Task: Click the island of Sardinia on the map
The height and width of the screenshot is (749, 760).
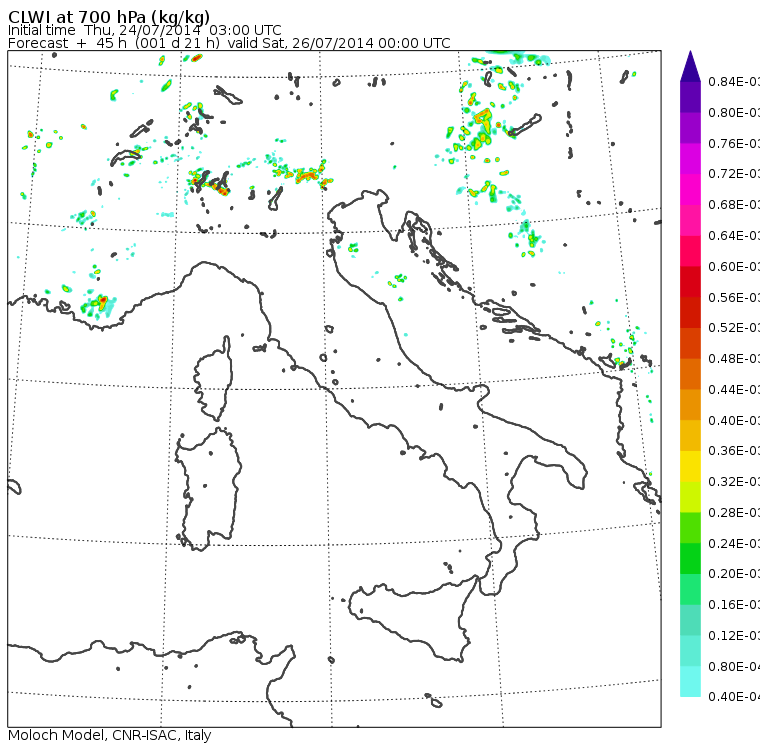Action: point(208,490)
